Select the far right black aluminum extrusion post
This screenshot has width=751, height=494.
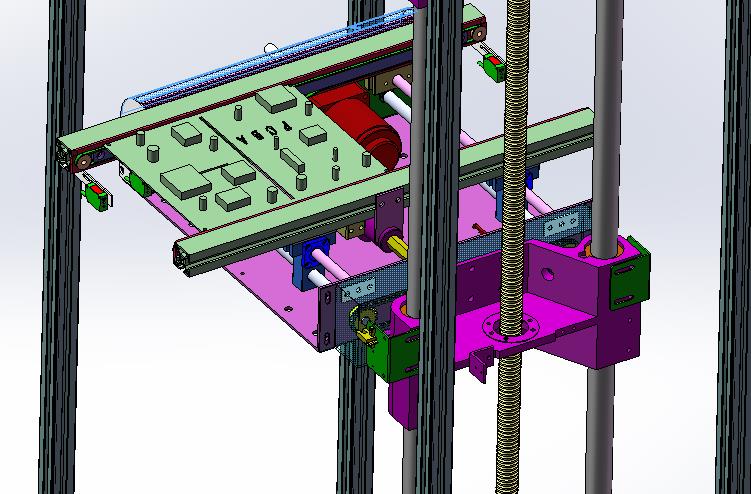click(734, 247)
